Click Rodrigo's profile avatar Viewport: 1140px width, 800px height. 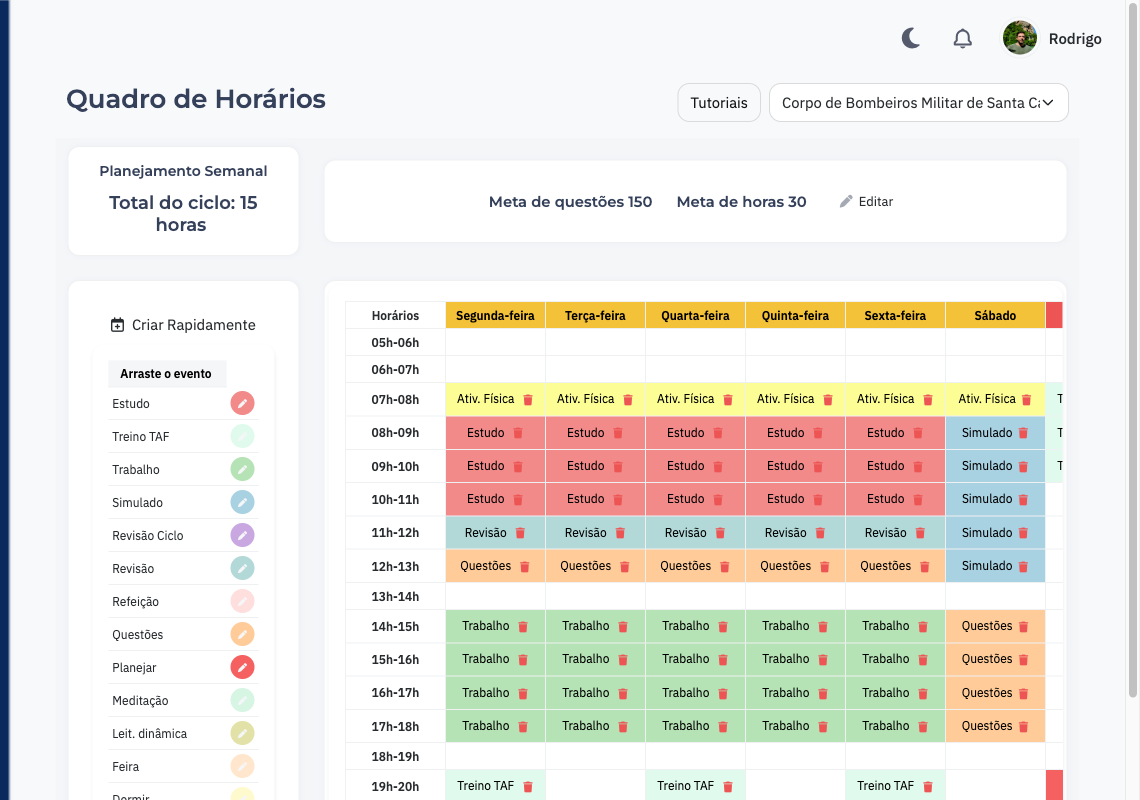click(1020, 39)
